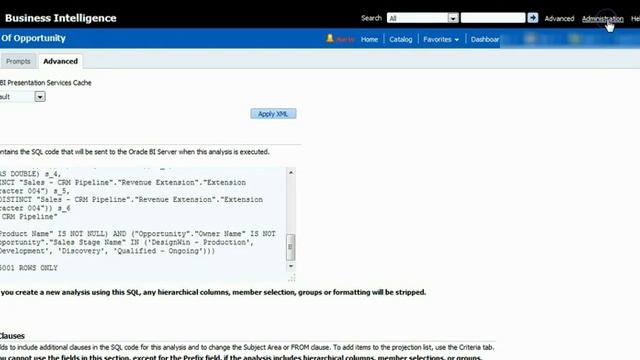Click the SQL box scrollbar thumb
The image size is (640, 360).
(291, 247)
